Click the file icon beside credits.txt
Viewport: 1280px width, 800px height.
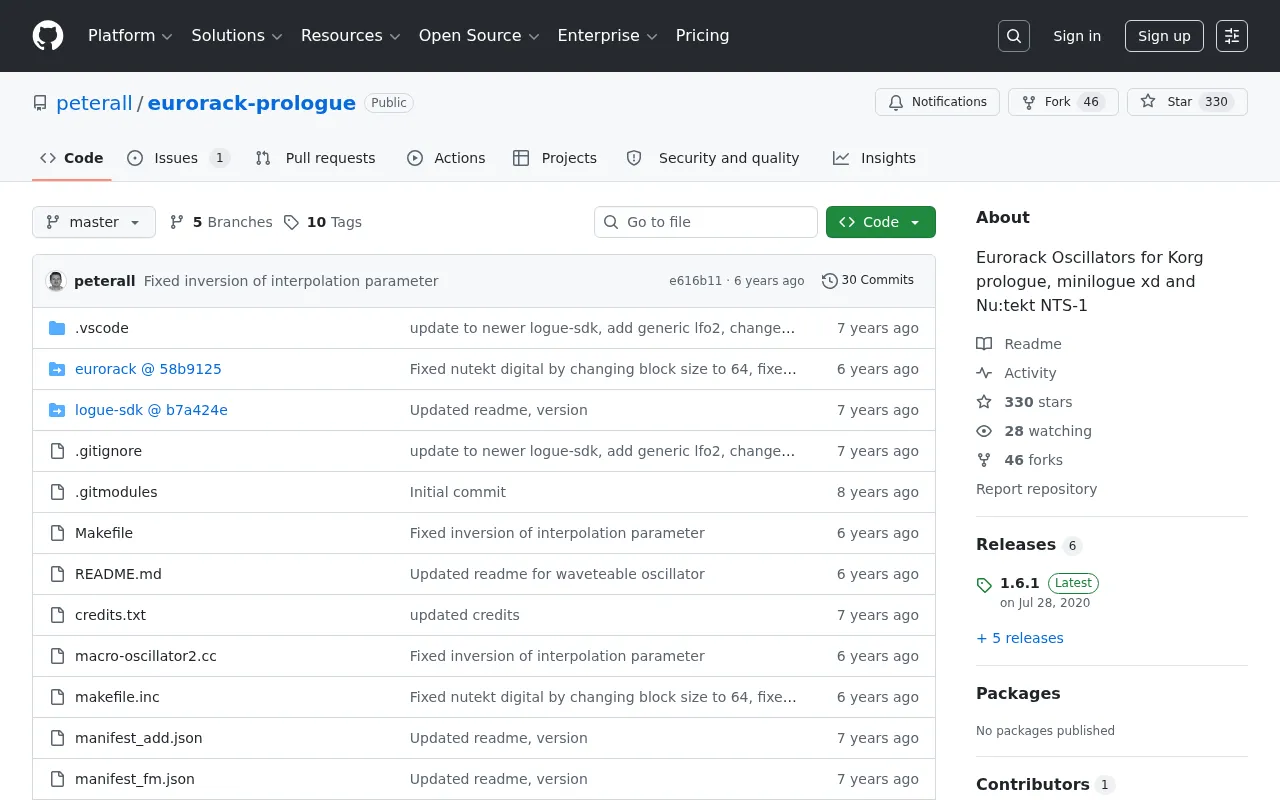(x=57, y=615)
